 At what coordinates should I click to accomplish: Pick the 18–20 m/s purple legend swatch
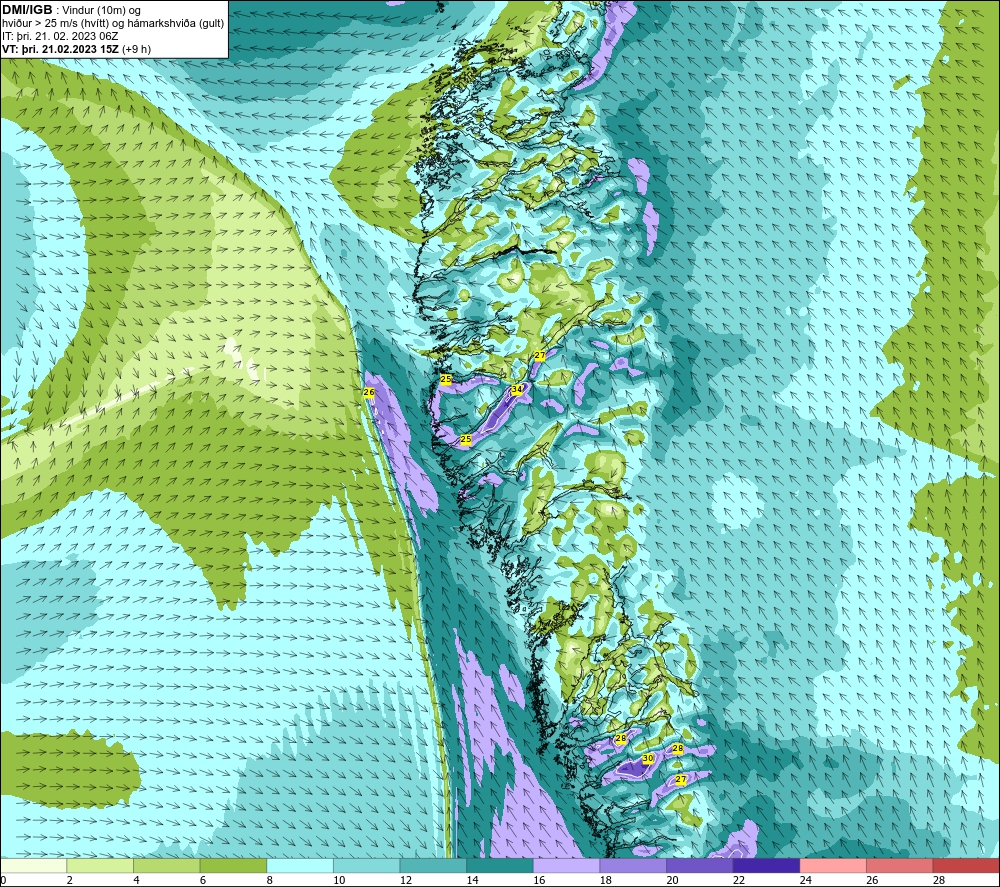pos(633,866)
